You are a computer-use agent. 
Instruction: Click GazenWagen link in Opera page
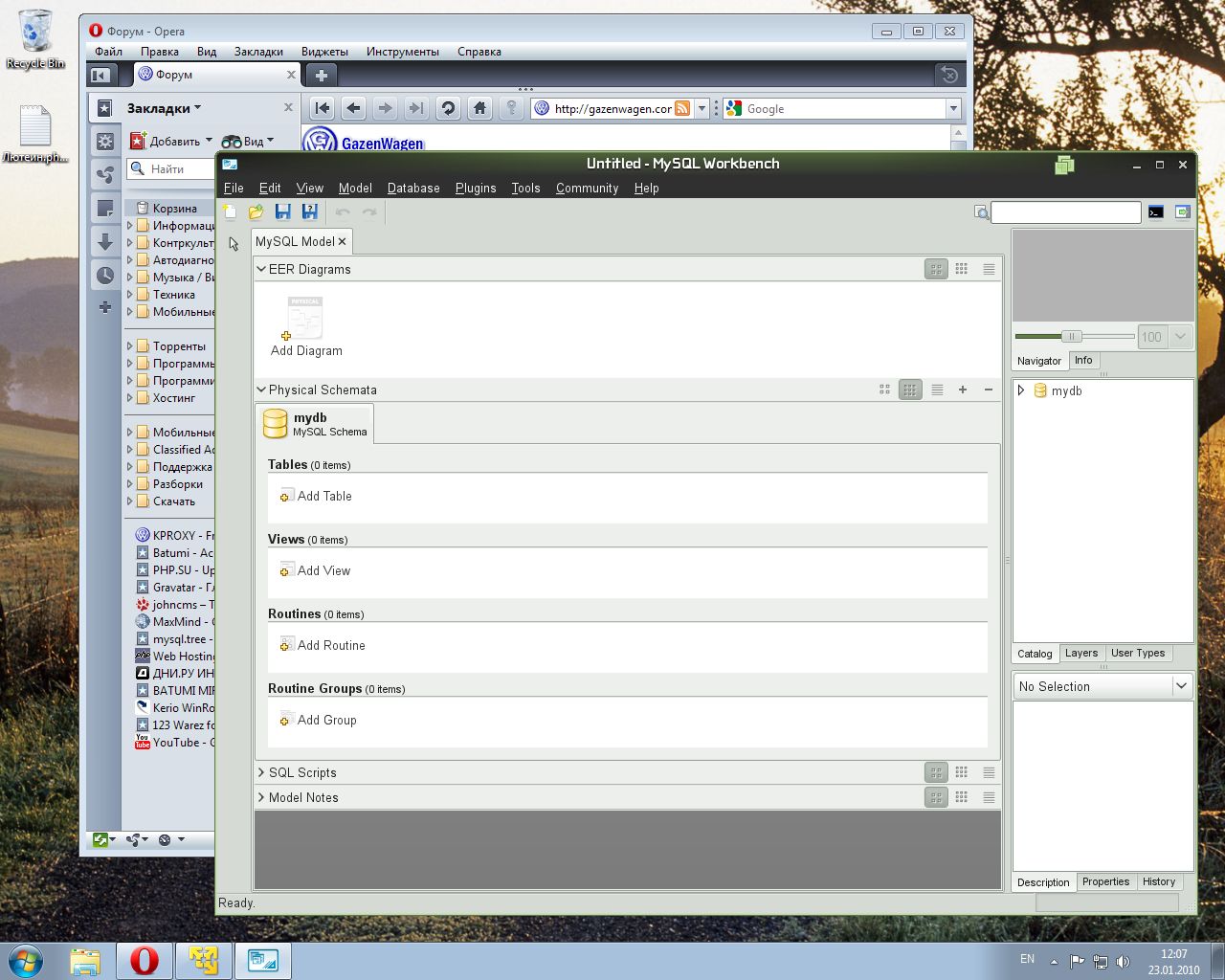(x=382, y=144)
